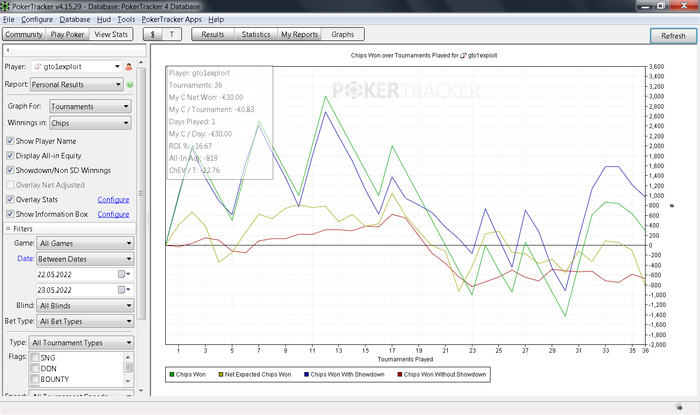The height and width of the screenshot is (415, 700).
Task: Toggle Show Information Box checkbox
Action: point(10,214)
